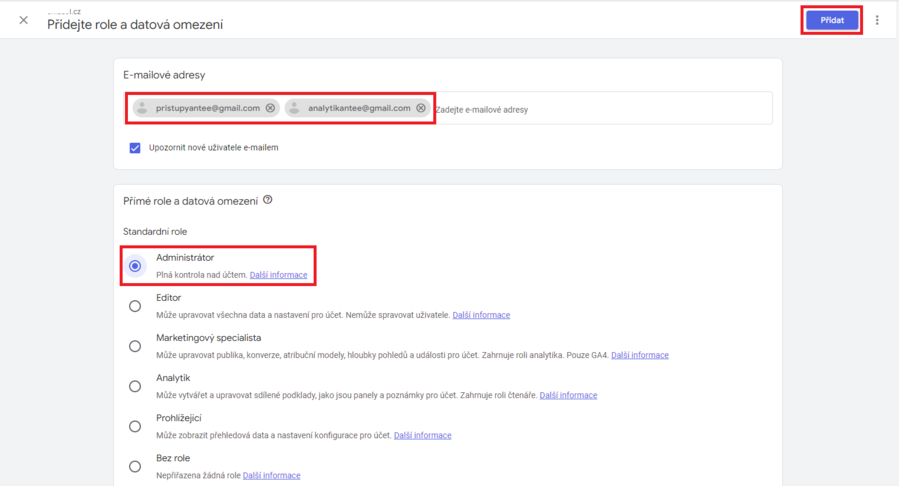Click the help icon beside Přímé role heading
The width and height of the screenshot is (899, 486).
tap(268, 200)
